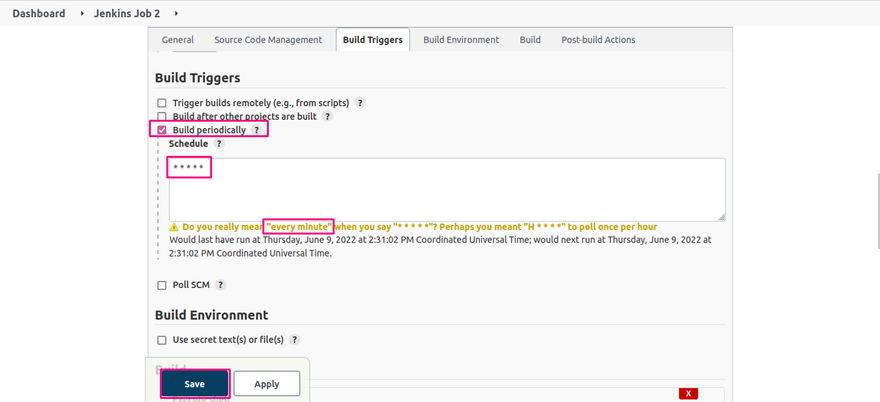The image size is (880, 402).
Task: Click the yellow warning triangle icon
Action: [174, 227]
